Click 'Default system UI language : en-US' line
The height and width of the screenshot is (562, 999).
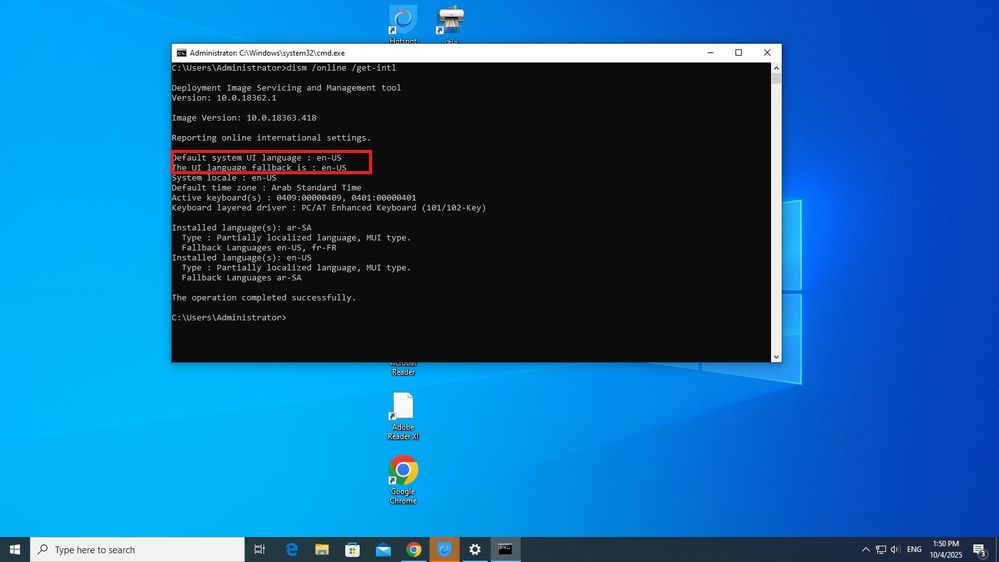click(257, 157)
